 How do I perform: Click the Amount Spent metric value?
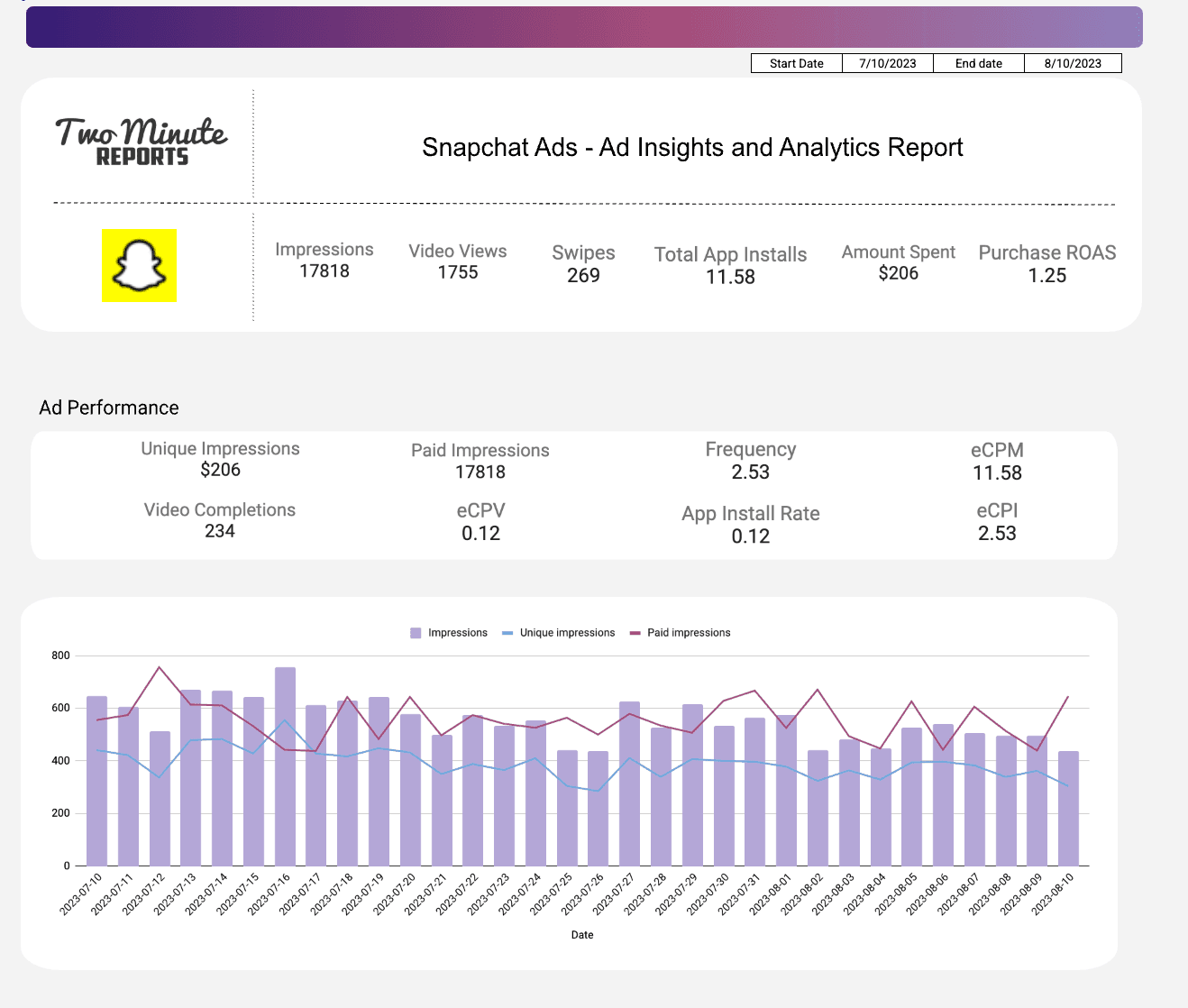tap(898, 273)
